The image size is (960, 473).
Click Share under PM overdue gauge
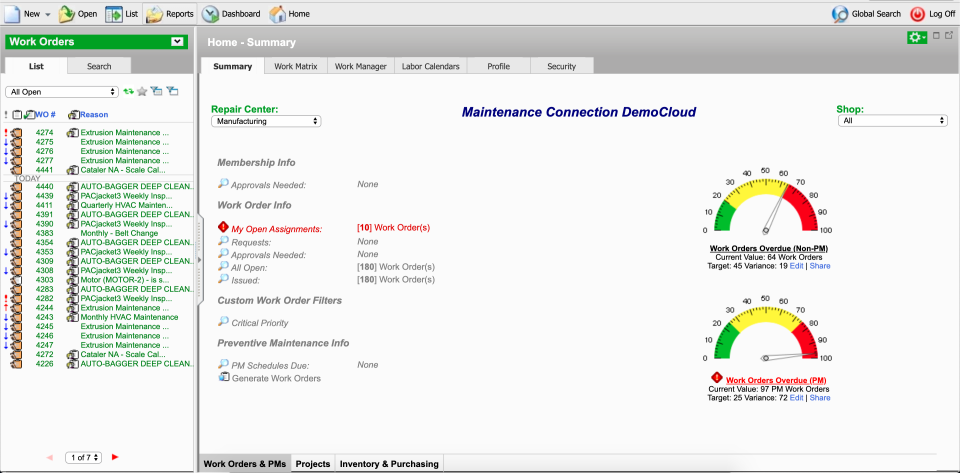click(820, 398)
